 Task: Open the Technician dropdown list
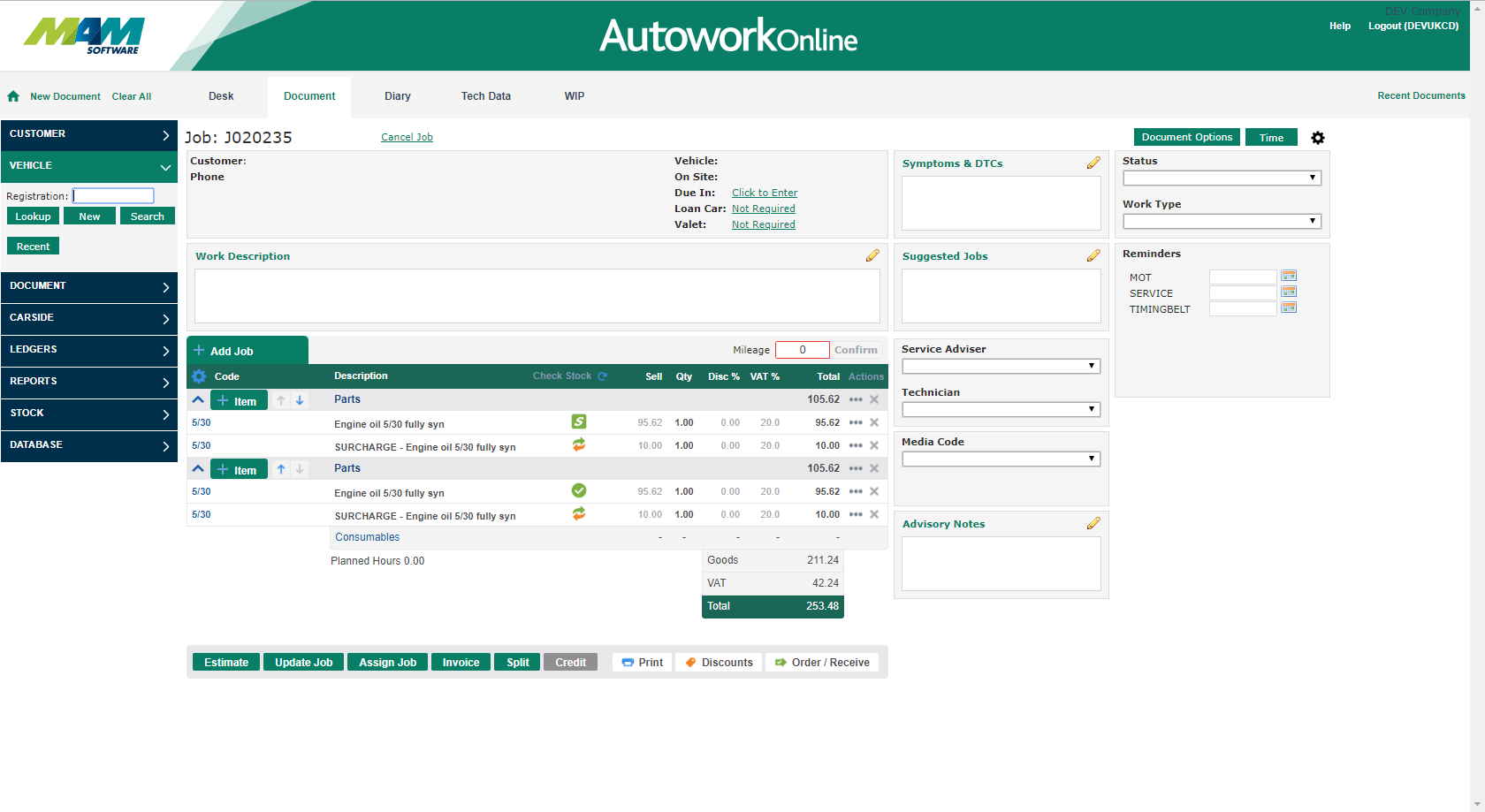tap(1001, 409)
